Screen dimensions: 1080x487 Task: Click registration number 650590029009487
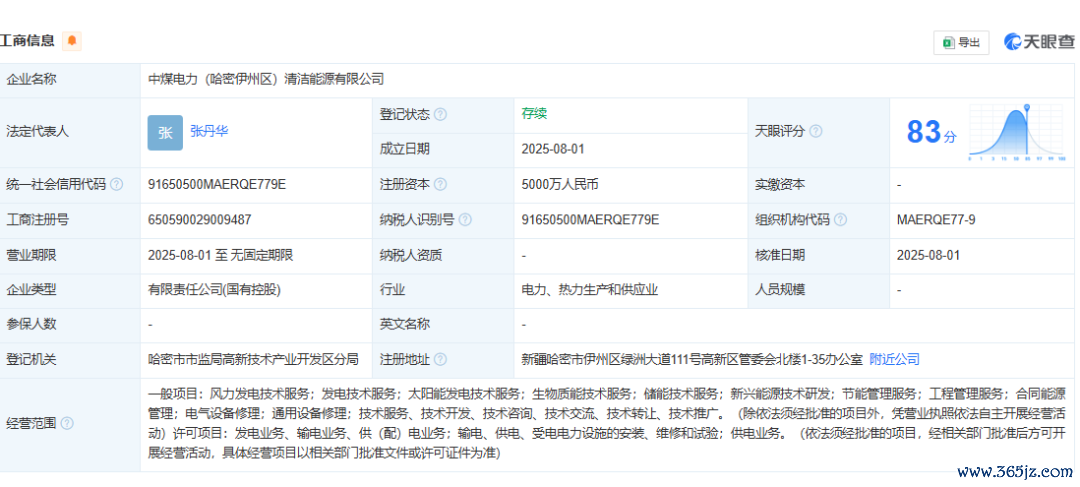point(200,220)
